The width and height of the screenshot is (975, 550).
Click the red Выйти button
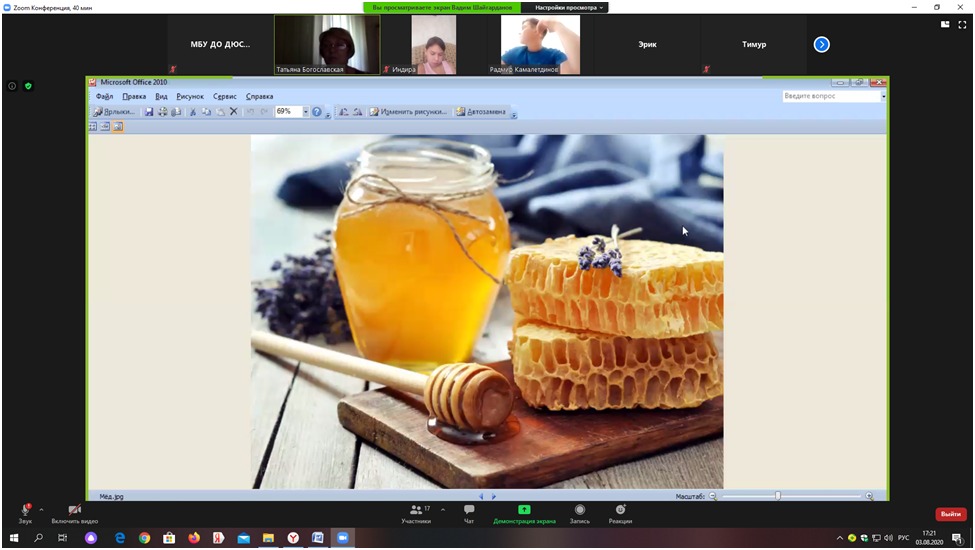coord(950,514)
